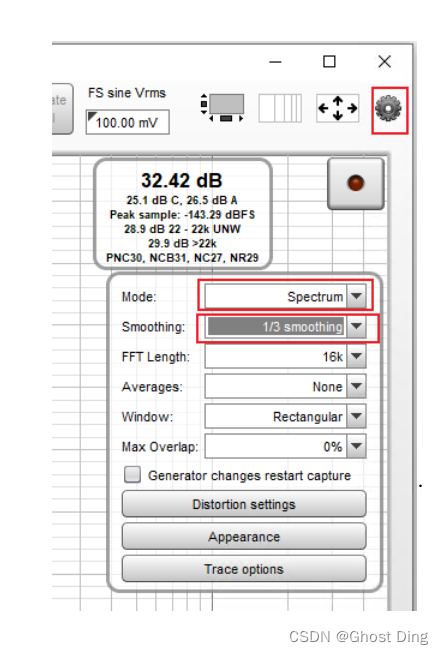Maximize the window
The width and height of the screenshot is (443, 655).
(329, 61)
